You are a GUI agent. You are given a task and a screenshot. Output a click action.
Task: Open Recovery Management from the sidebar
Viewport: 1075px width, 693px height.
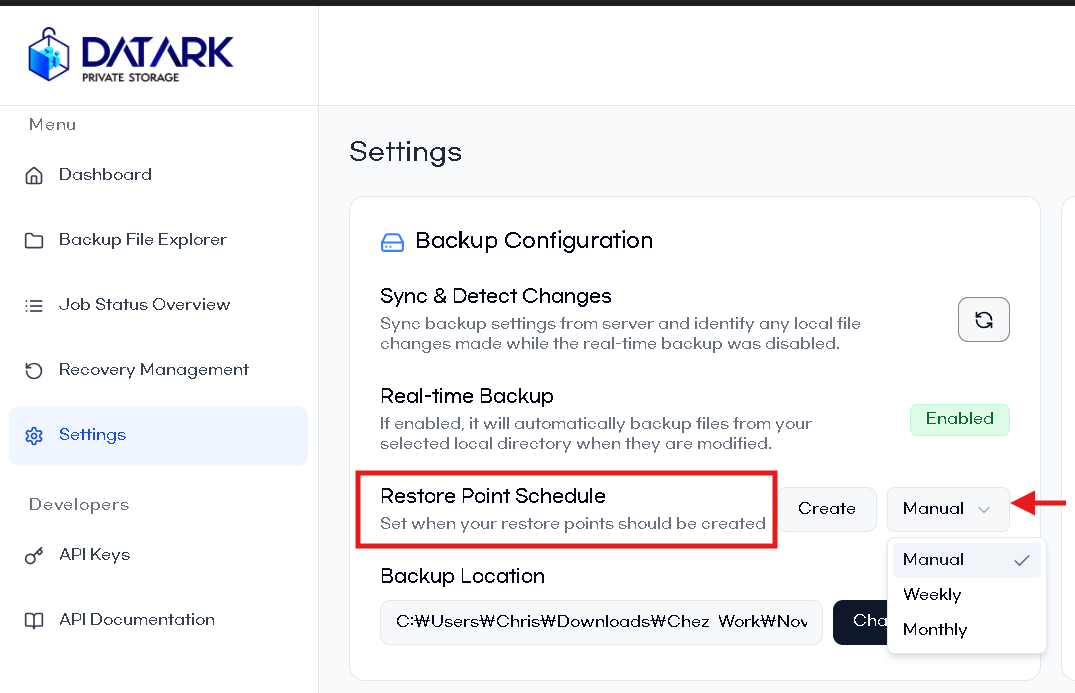153,370
